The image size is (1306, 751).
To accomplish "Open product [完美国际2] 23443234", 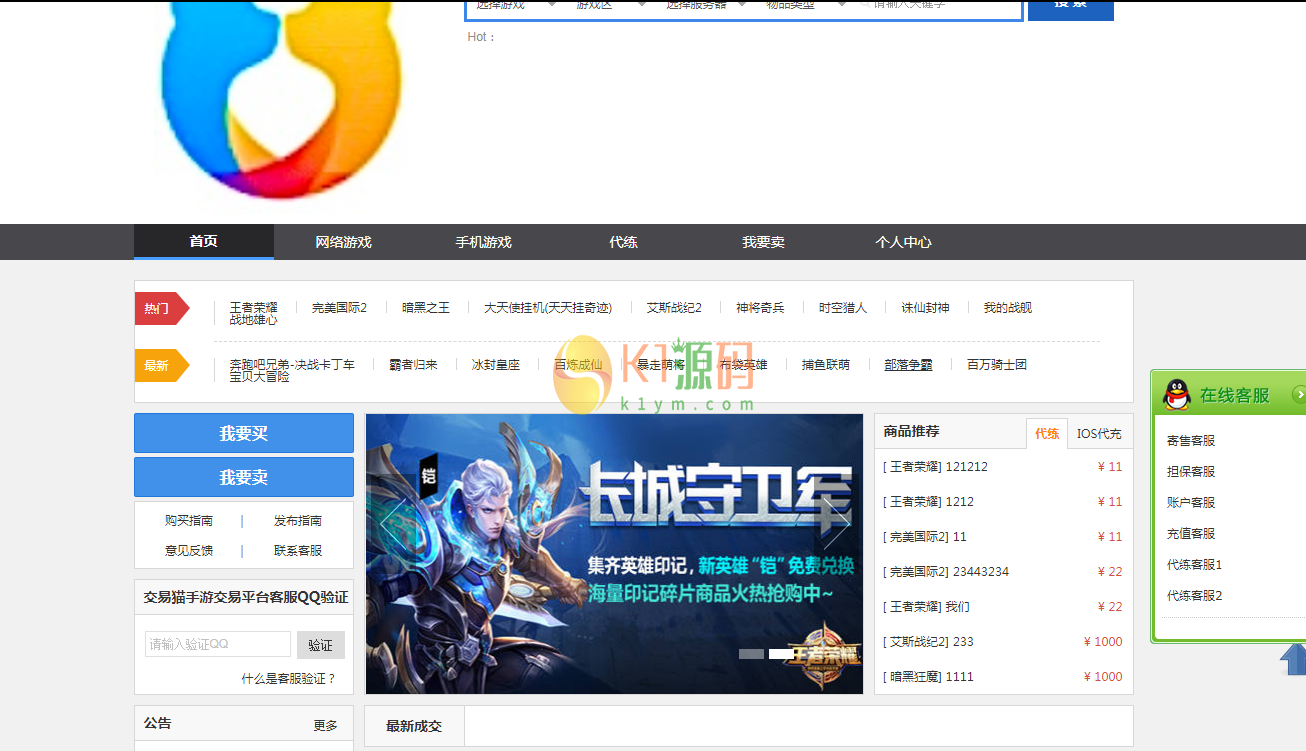I will [x=946, y=572].
